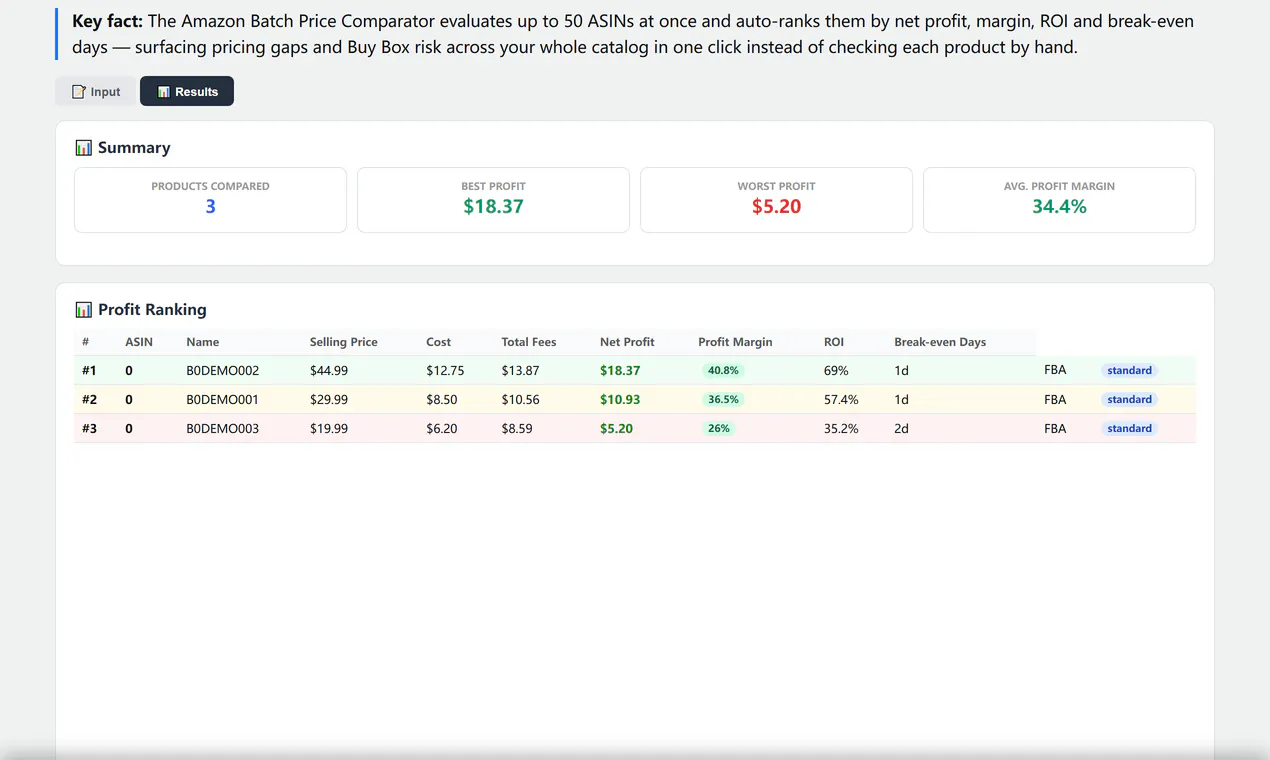Image resolution: width=1270 pixels, height=760 pixels.
Task: Open the Results tab
Action: [x=187, y=92]
